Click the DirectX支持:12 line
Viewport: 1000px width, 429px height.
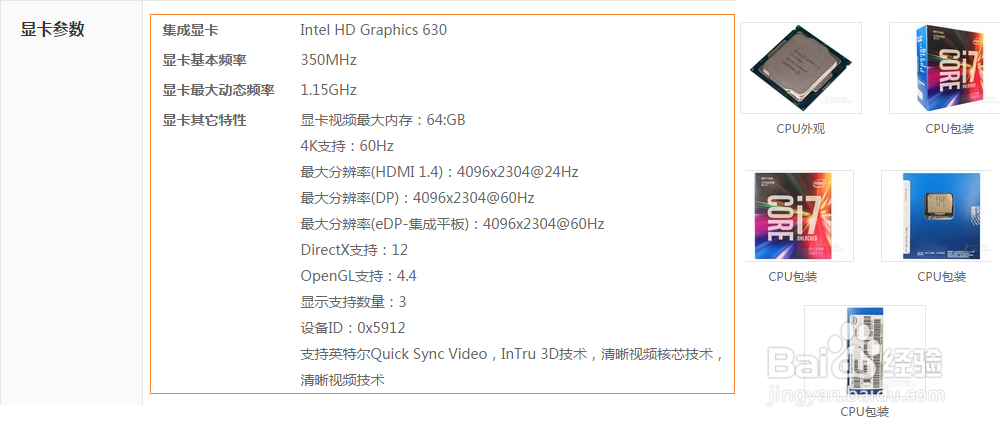(354, 250)
